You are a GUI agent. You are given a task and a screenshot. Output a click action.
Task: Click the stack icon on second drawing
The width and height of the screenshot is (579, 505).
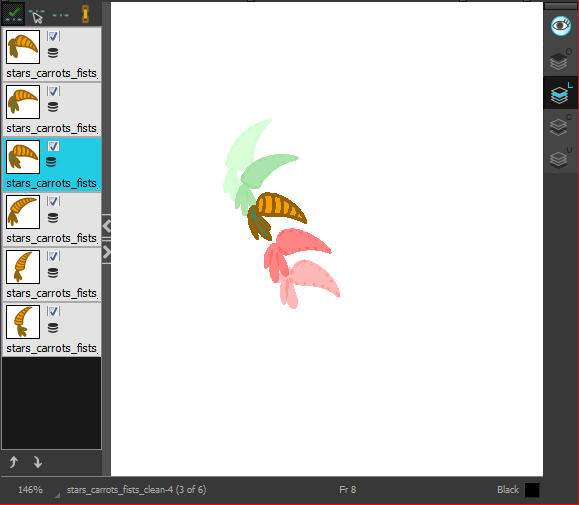[x=53, y=107]
